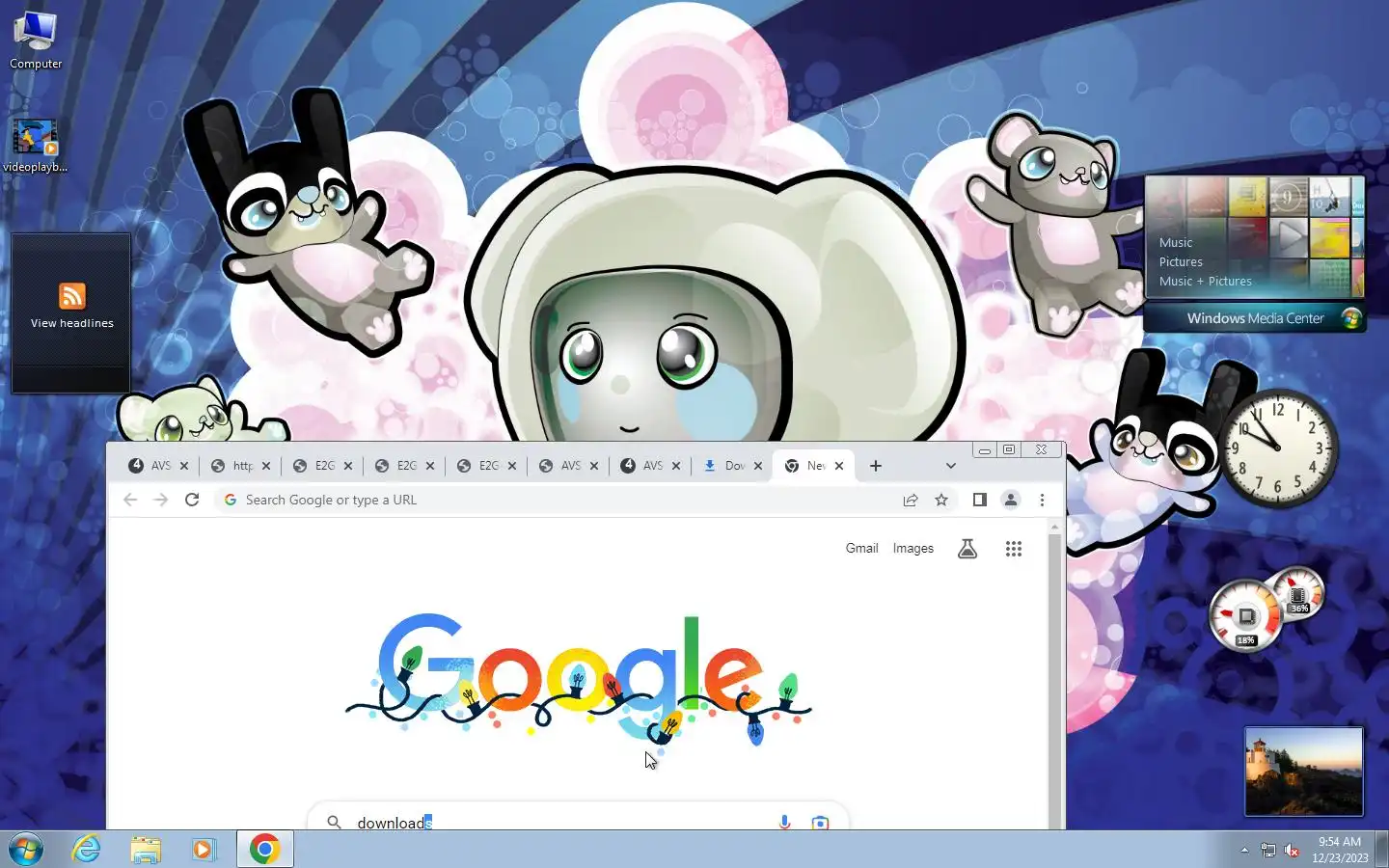
Task: Start voice search with the microphone icon
Action: point(784,823)
